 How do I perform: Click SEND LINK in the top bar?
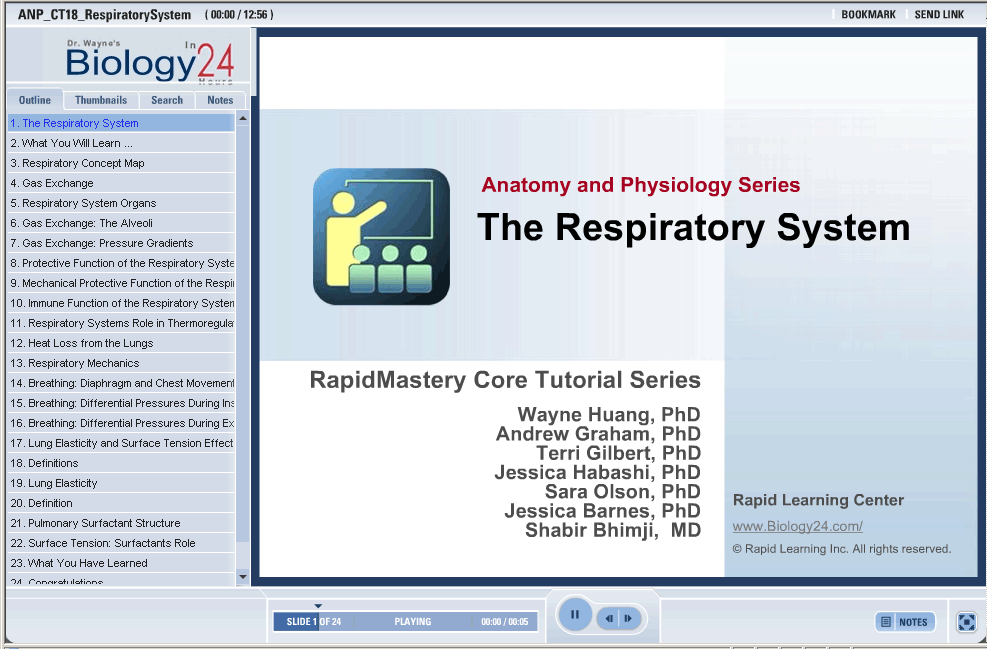pos(939,15)
